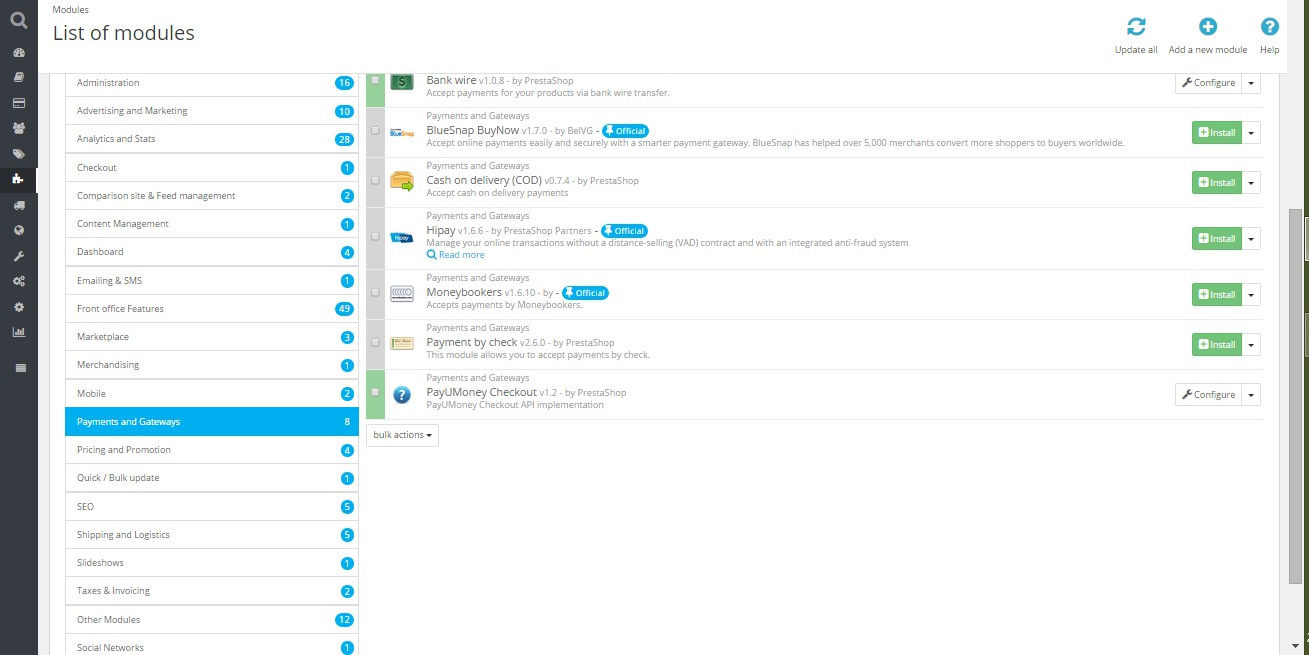This screenshot has height=655, width=1309.
Task: Install the BlueSnap BuyNow module
Action: click(1217, 132)
